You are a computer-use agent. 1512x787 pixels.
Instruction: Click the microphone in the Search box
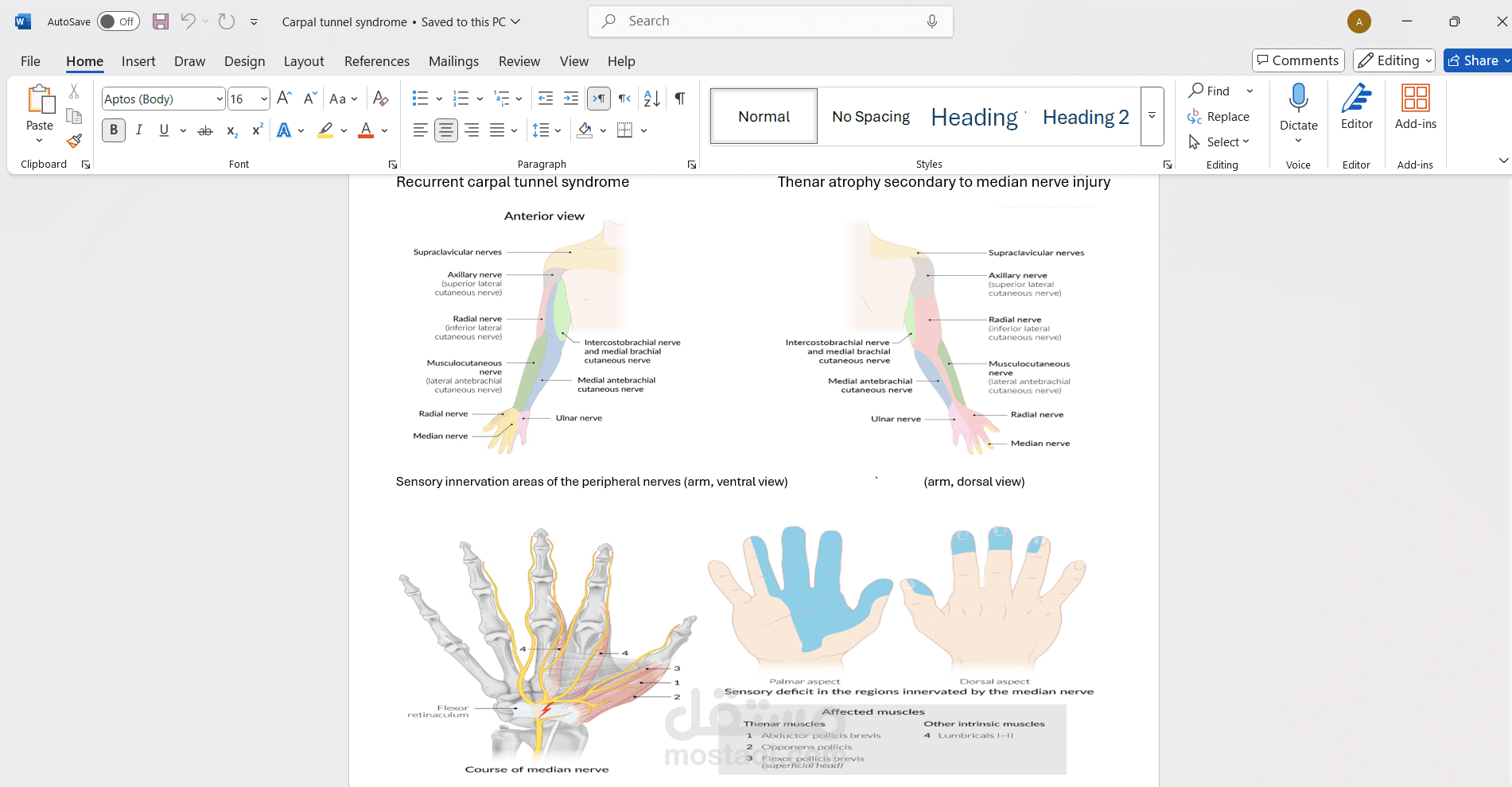(x=932, y=21)
